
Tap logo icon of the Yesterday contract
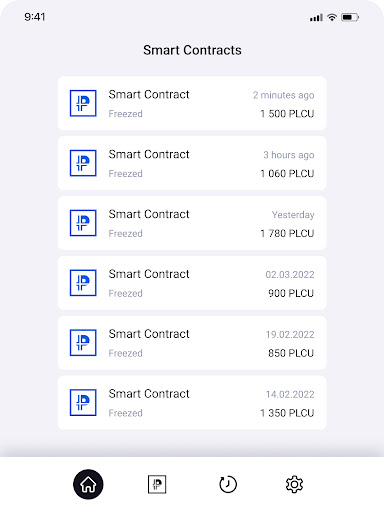click(83, 223)
